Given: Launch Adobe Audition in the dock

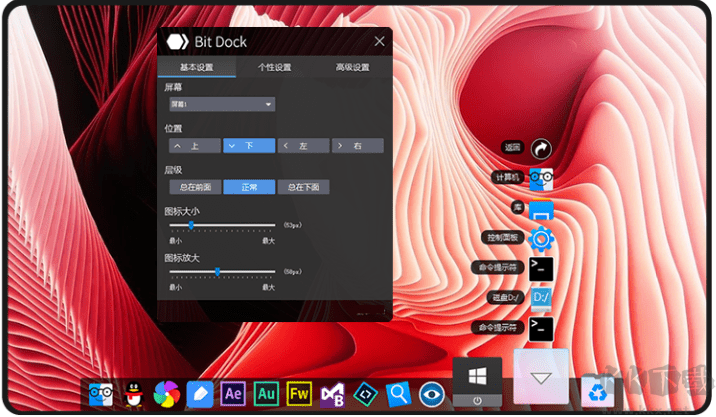Looking at the screenshot, I should pos(266,393).
